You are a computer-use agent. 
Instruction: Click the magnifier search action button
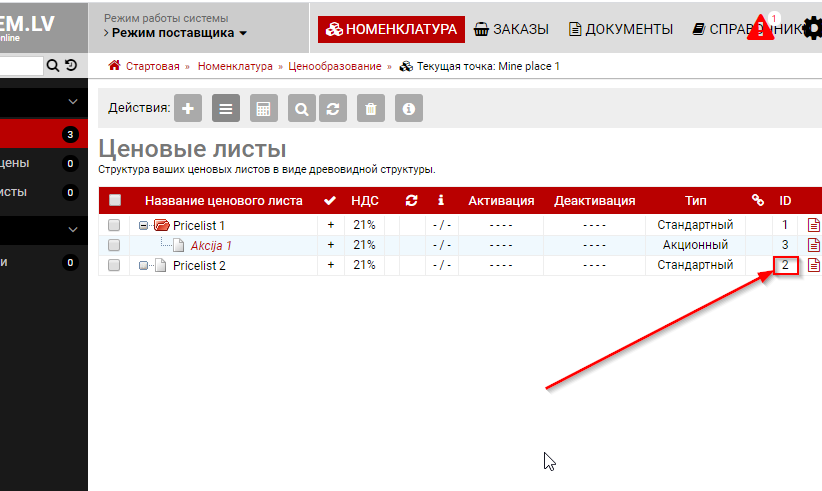point(301,108)
